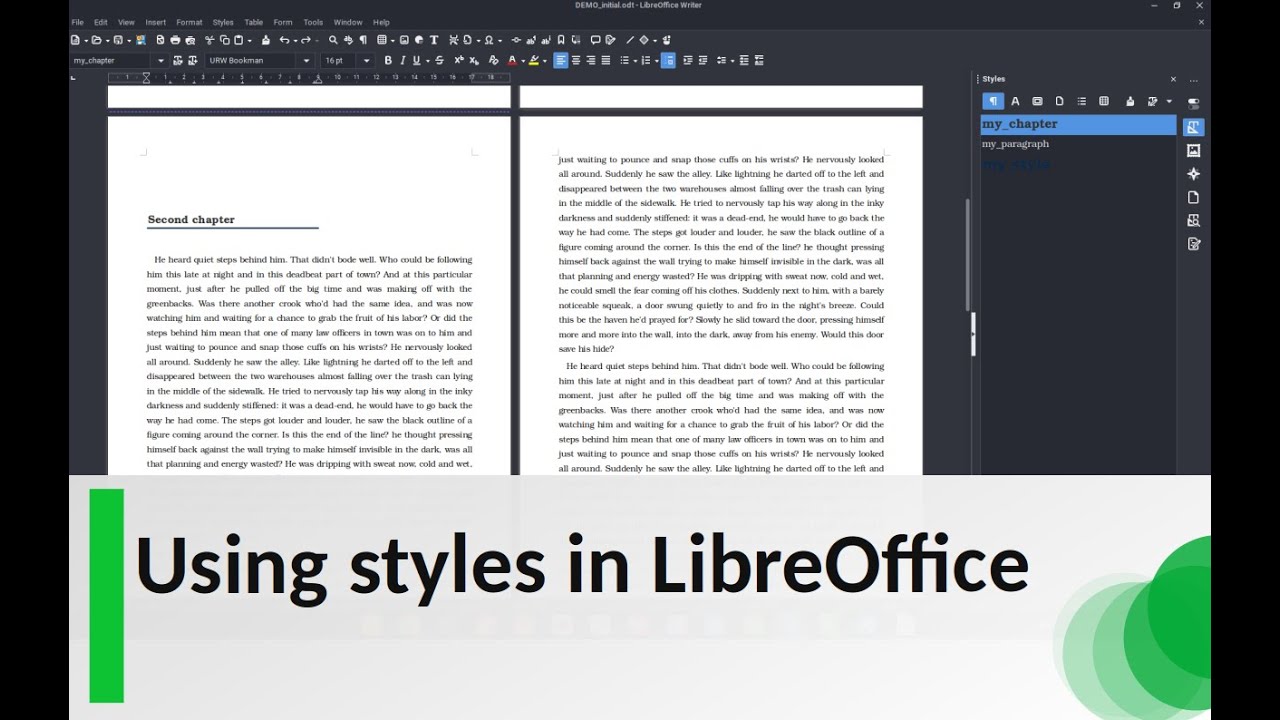Toggle Bold formatting
This screenshot has width=1280, height=720.
coord(388,60)
